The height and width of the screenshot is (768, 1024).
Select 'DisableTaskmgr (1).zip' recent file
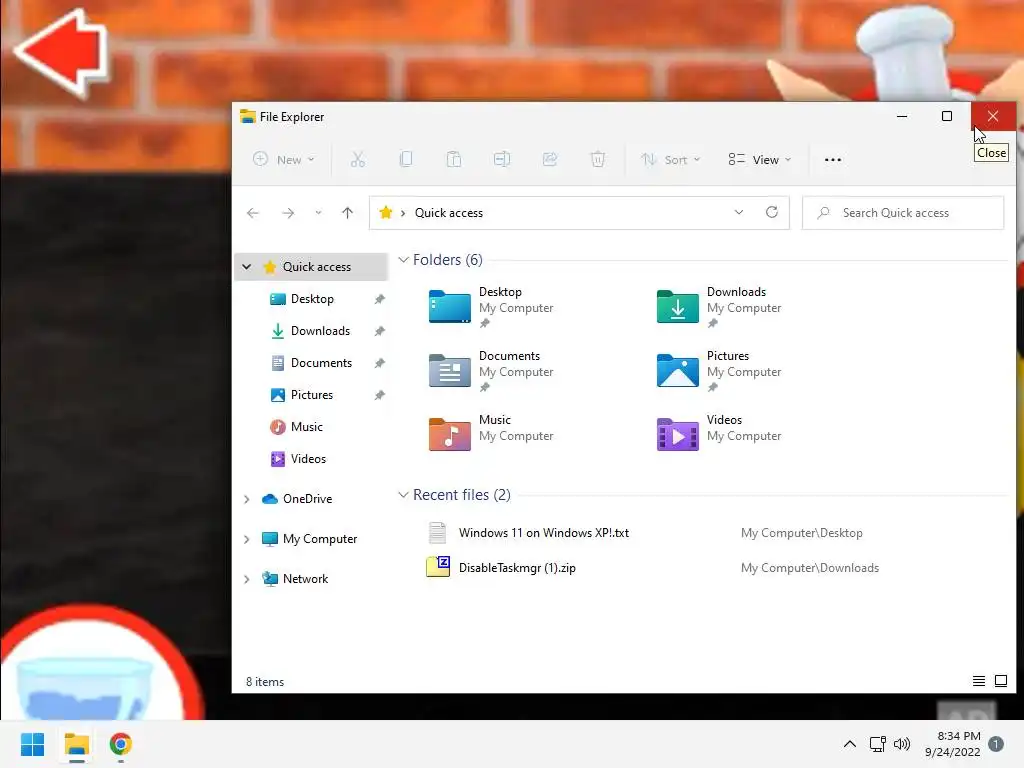(517, 568)
